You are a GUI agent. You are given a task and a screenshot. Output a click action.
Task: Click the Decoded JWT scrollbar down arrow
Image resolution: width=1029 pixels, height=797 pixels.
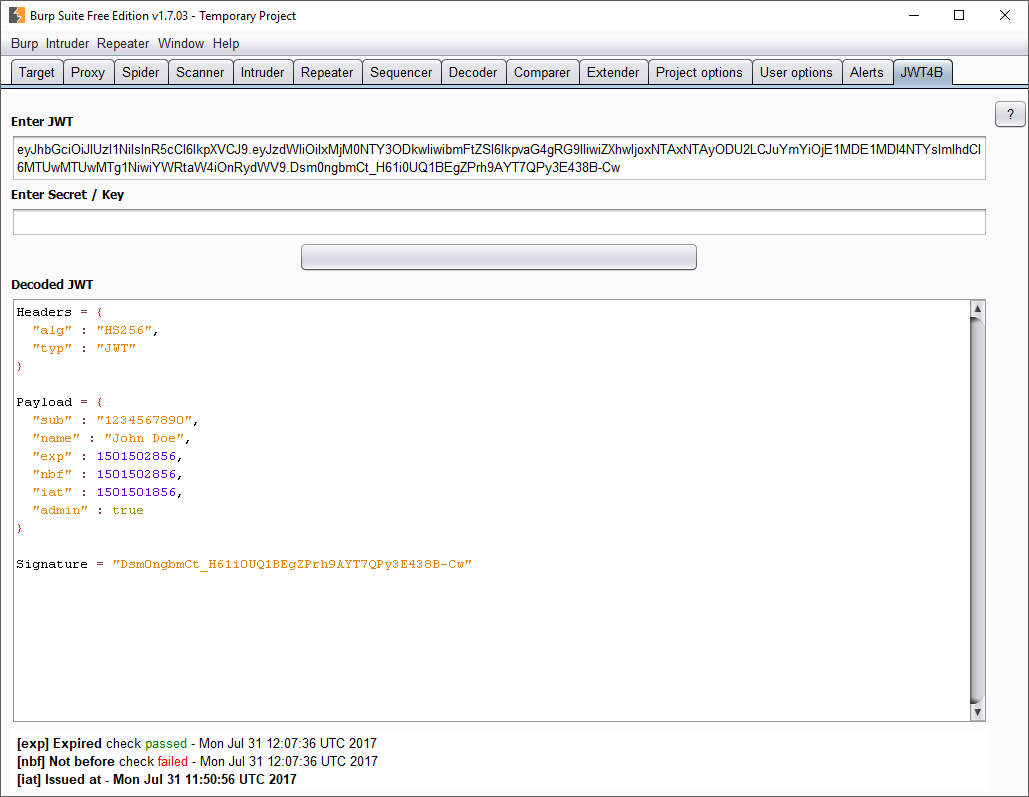tap(977, 712)
